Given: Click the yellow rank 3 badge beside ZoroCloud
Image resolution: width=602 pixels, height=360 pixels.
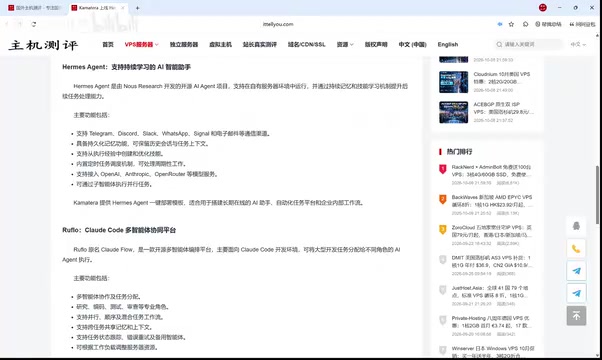Looking at the screenshot, I should point(443,230).
